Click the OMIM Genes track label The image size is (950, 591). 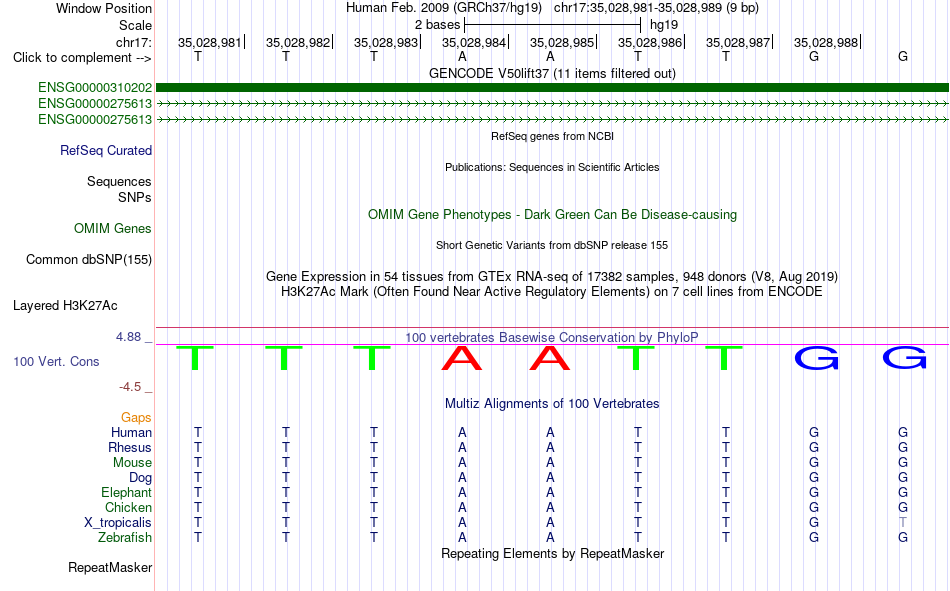112,229
